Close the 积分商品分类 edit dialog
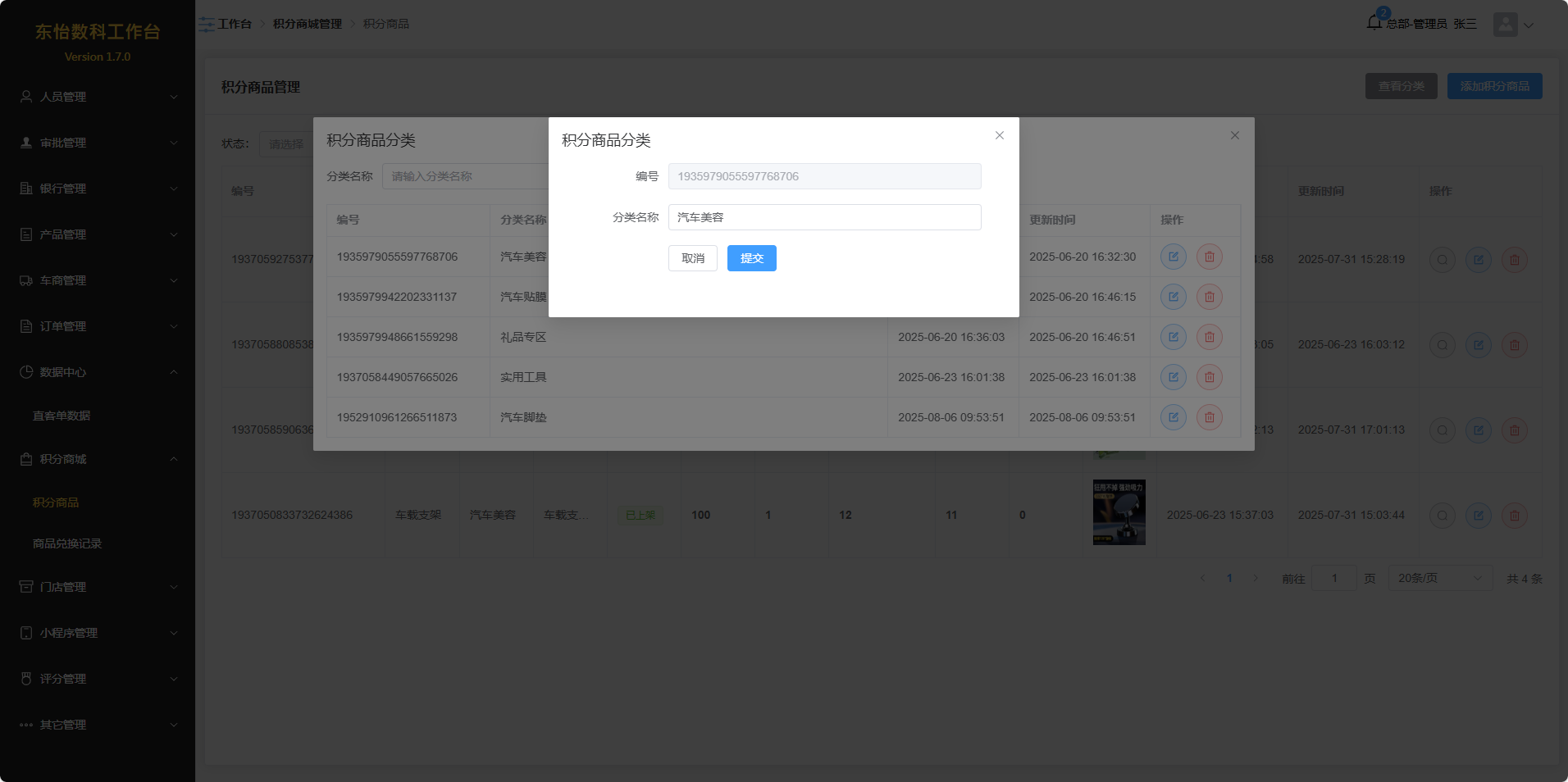 (999, 135)
